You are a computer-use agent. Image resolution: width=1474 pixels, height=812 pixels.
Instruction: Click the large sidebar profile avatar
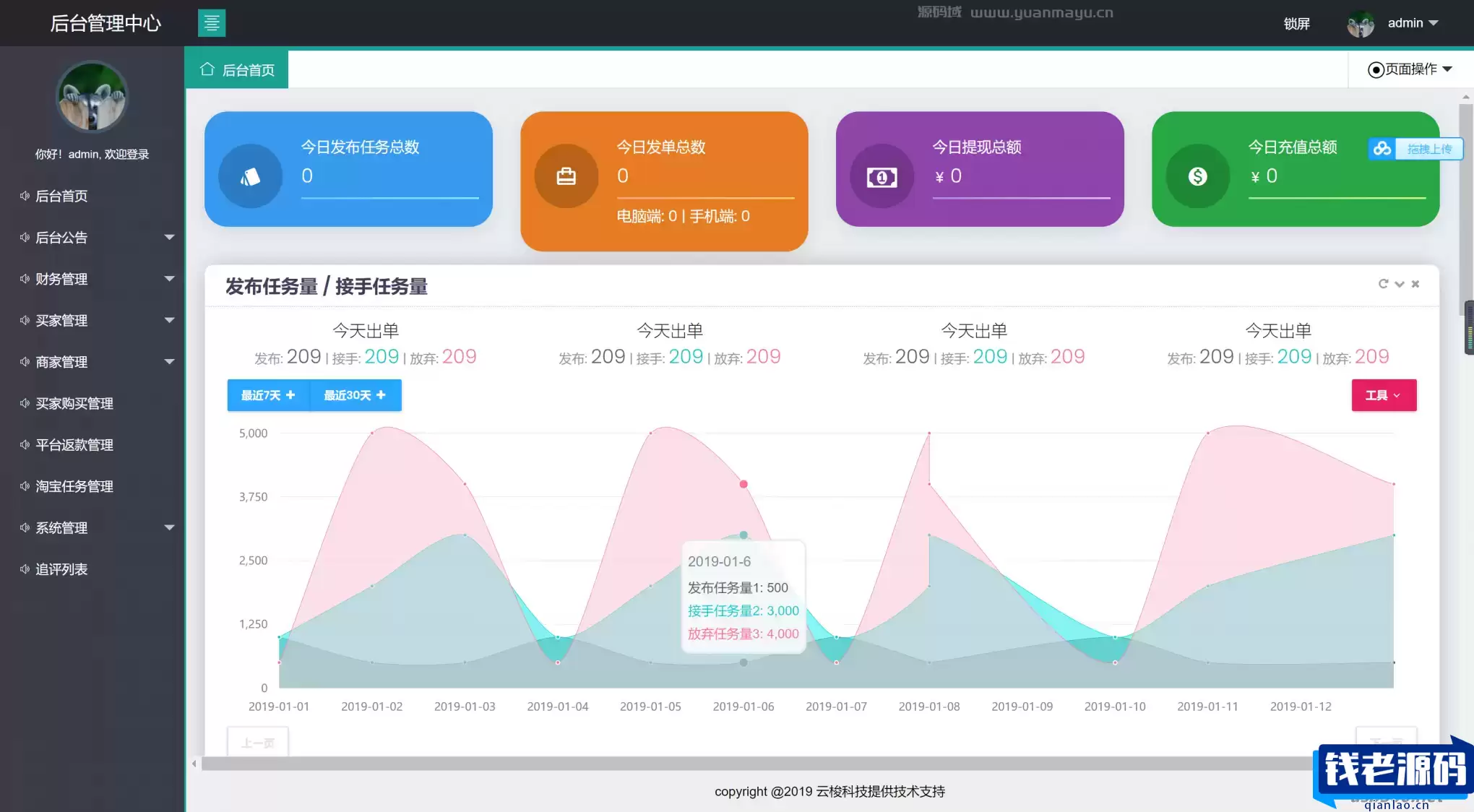pyautogui.click(x=92, y=97)
